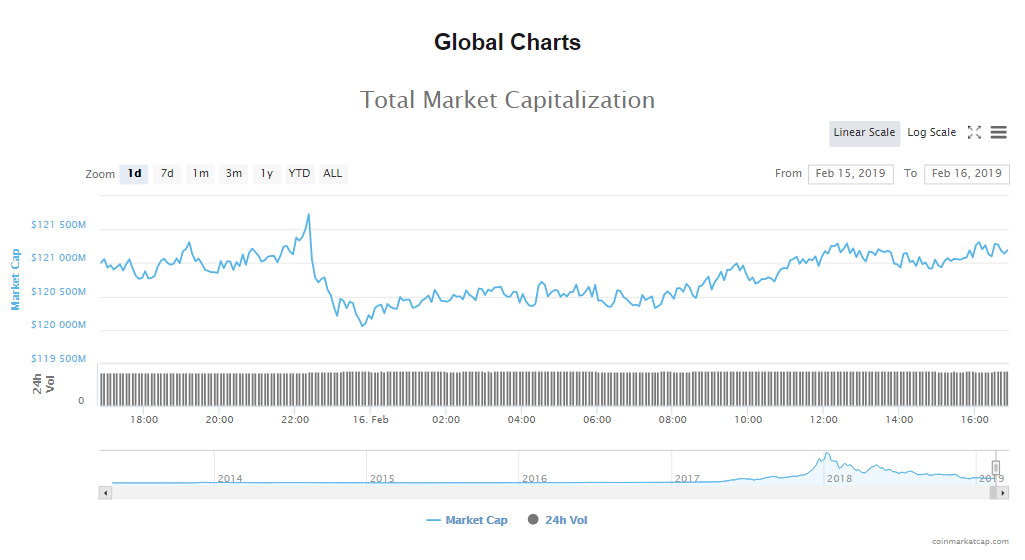Open the To date field
The image size is (1025, 560).
pyautogui.click(x=966, y=174)
